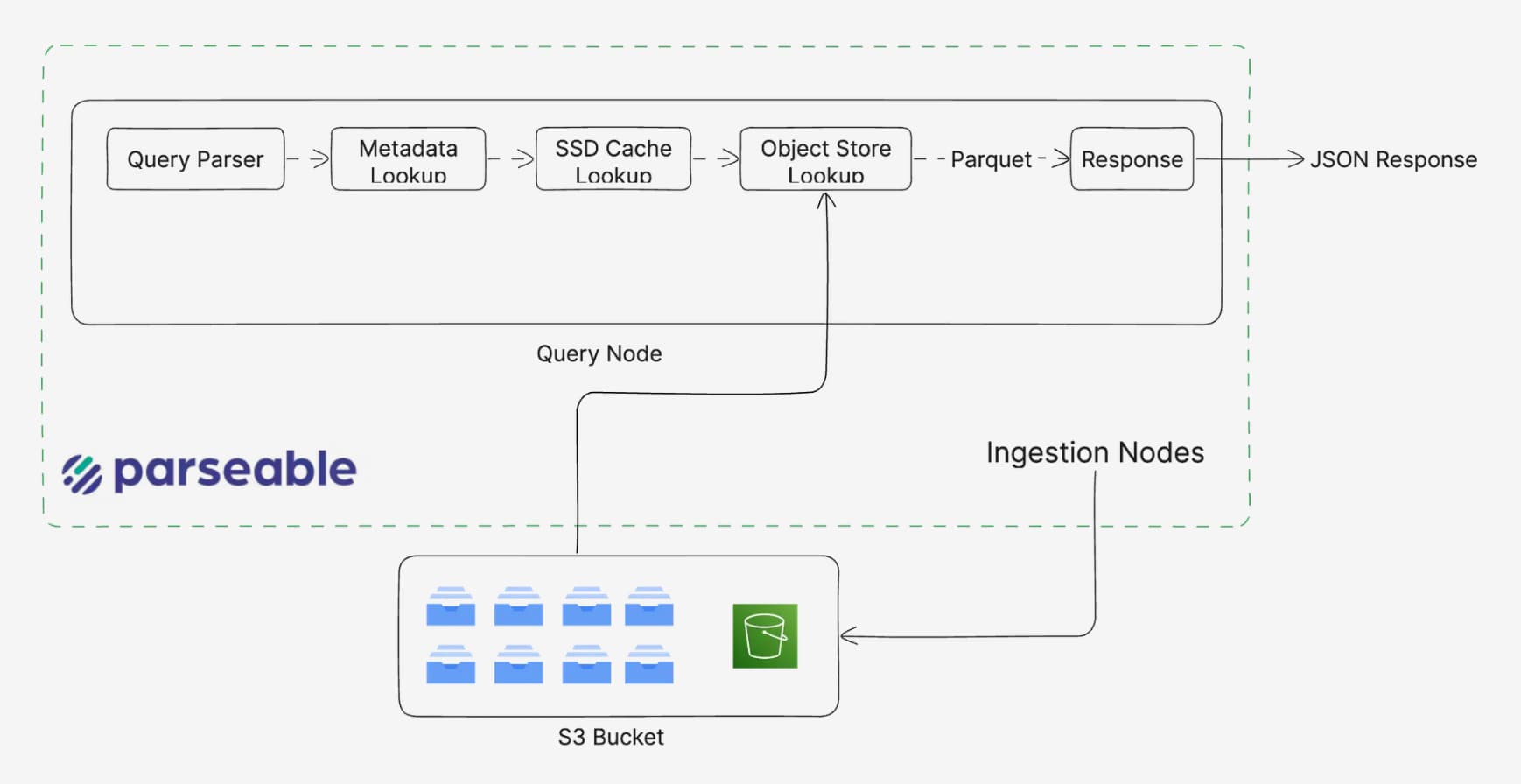
Task: Select the Query Parser box
Action: (x=195, y=159)
